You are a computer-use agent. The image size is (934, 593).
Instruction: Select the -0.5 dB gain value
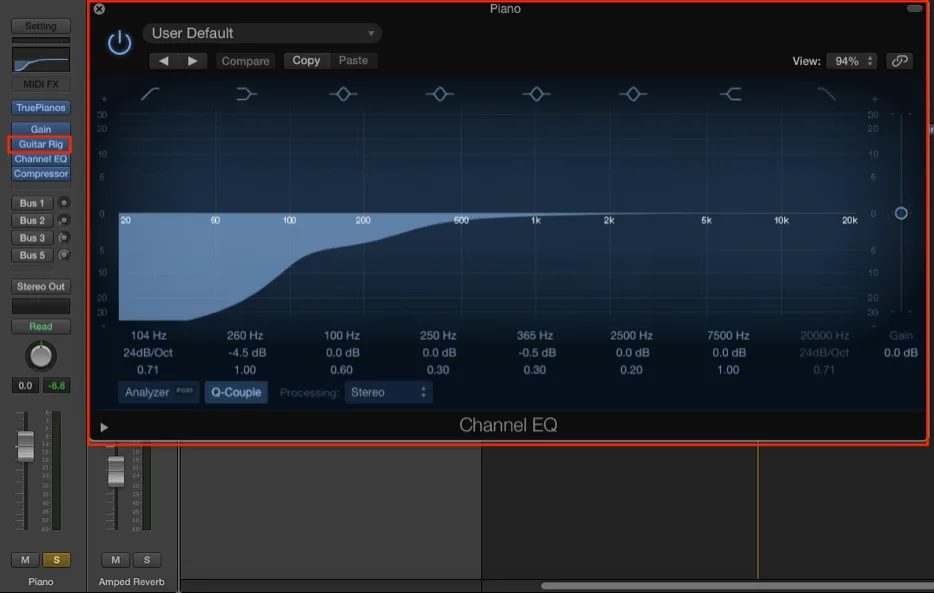(537, 352)
